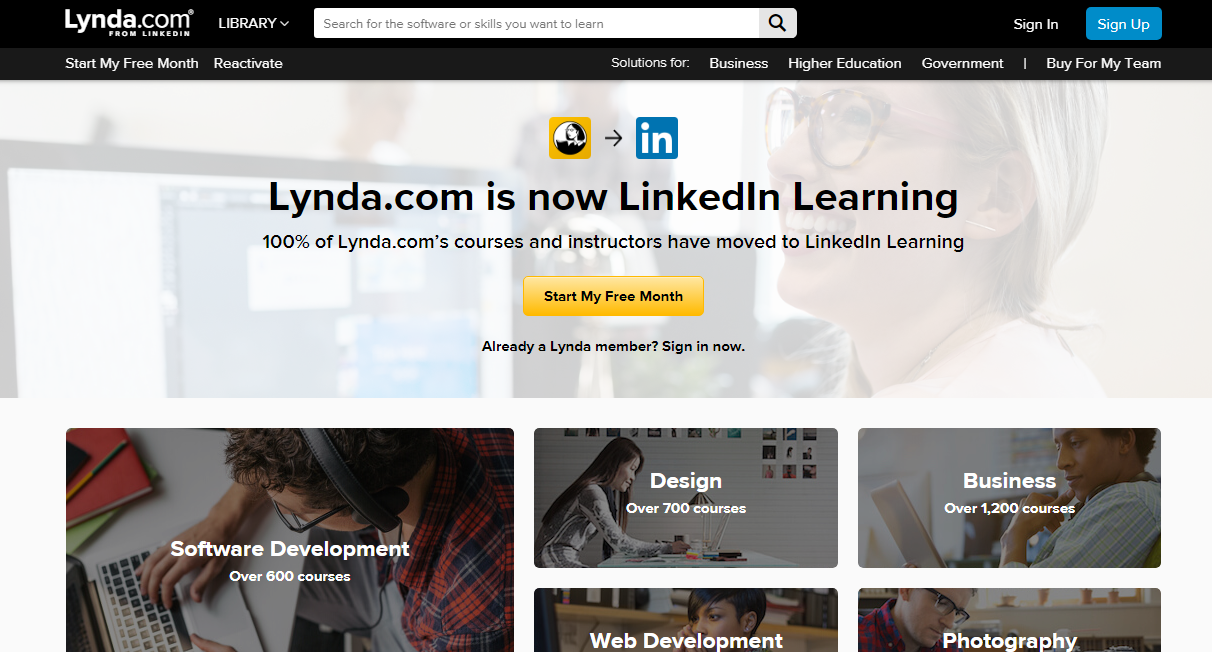Click yellow Start My Free Month button
Screen dimensions: 1212x652
[x=614, y=296]
